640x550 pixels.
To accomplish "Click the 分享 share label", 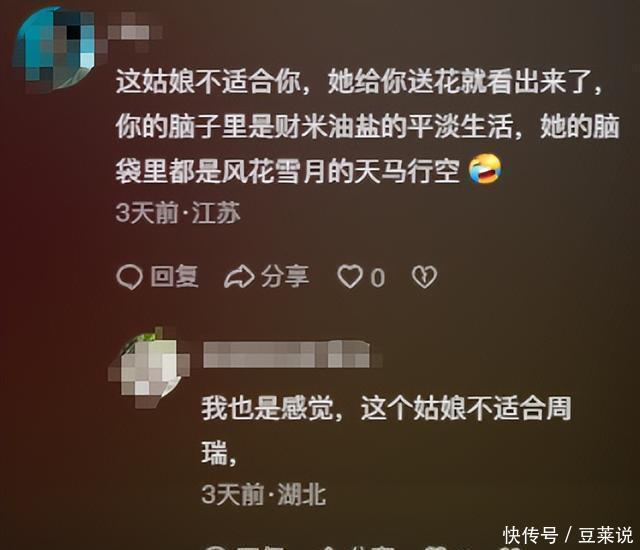I will (x=285, y=277).
